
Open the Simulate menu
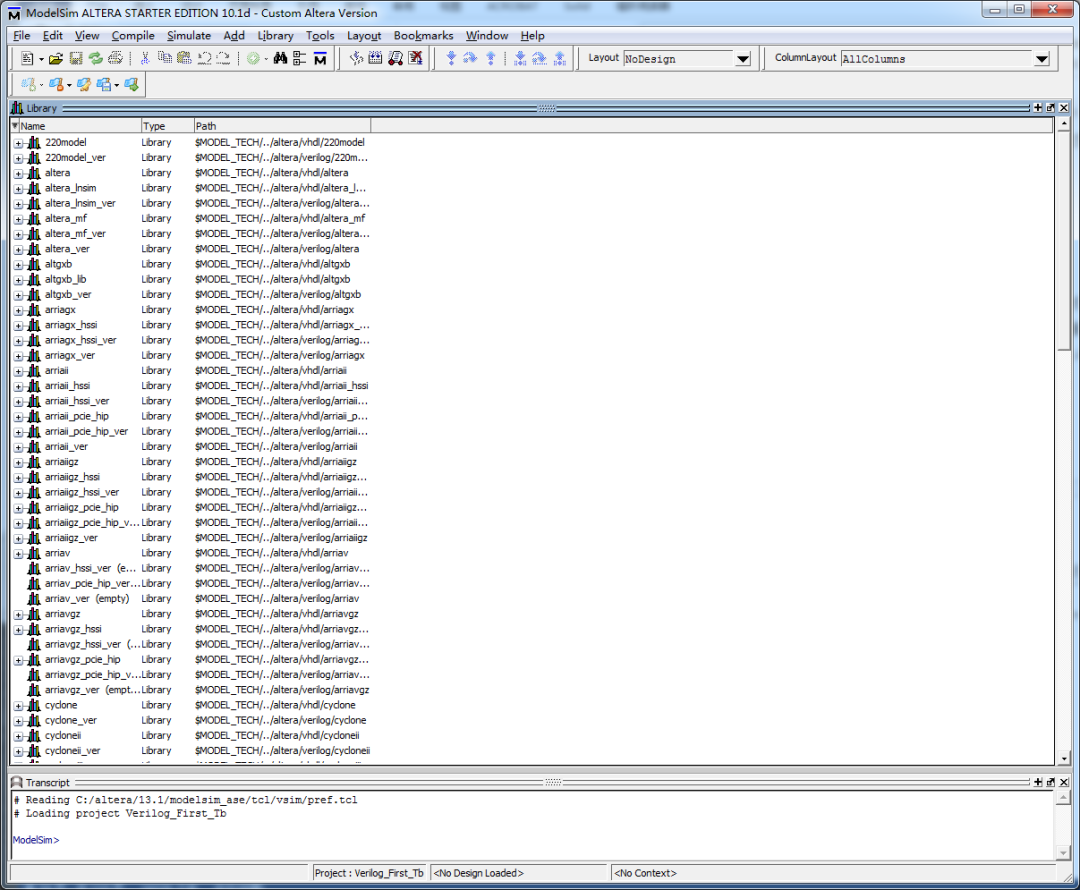pos(189,35)
